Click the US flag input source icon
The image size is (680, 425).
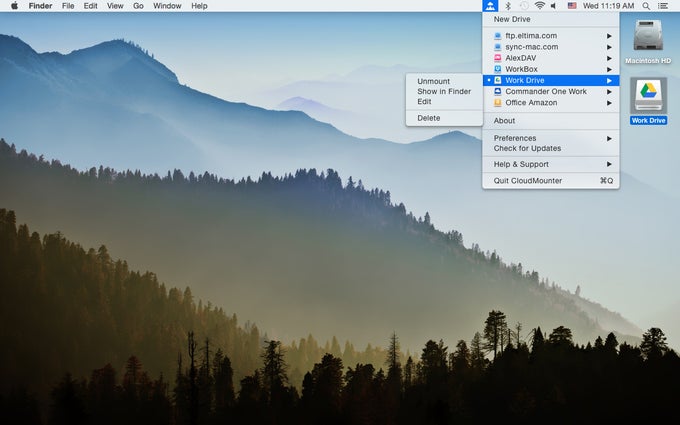[x=572, y=6]
